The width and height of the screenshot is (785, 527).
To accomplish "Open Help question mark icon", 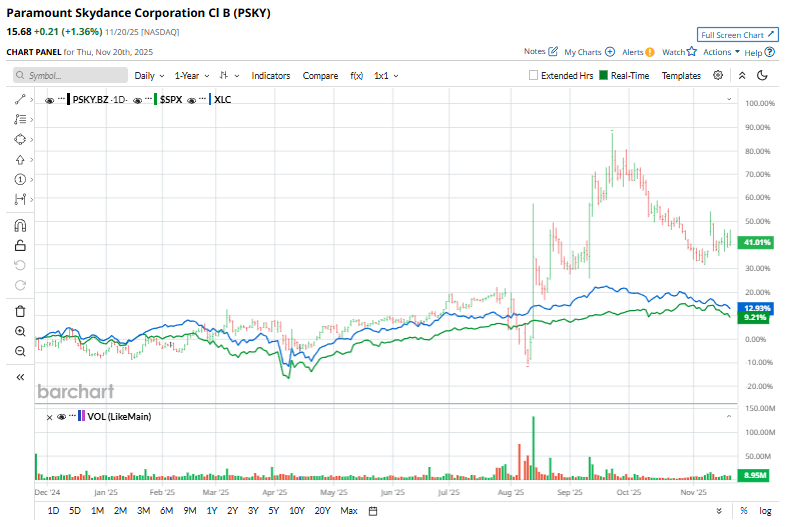I will click(x=770, y=52).
